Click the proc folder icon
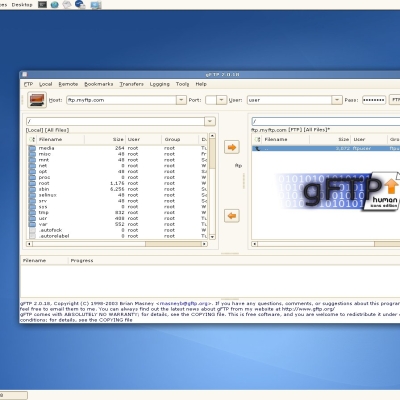The height and width of the screenshot is (400, 400). tap(32, 177)
